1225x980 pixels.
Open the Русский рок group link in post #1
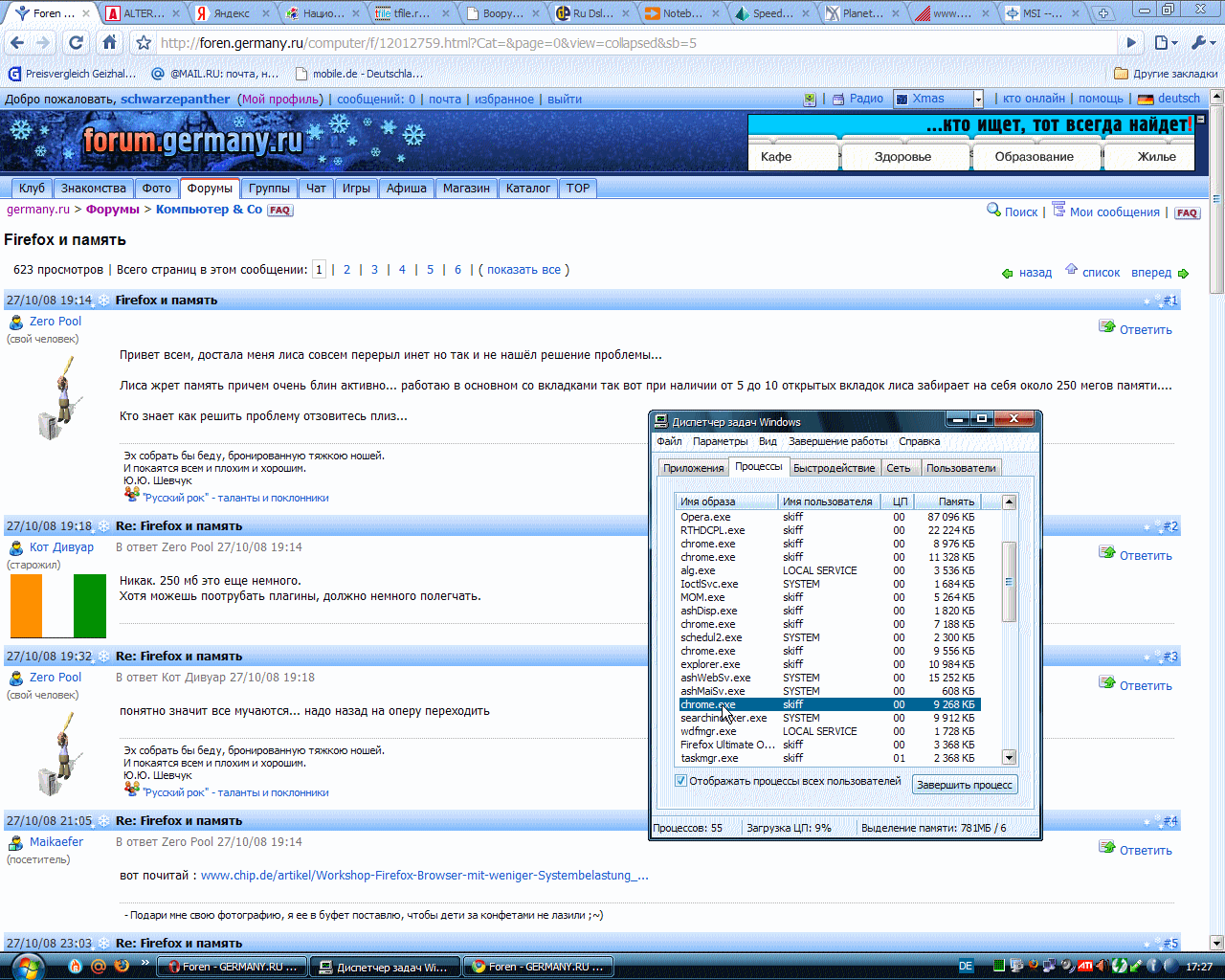click(x=234, y=498)
